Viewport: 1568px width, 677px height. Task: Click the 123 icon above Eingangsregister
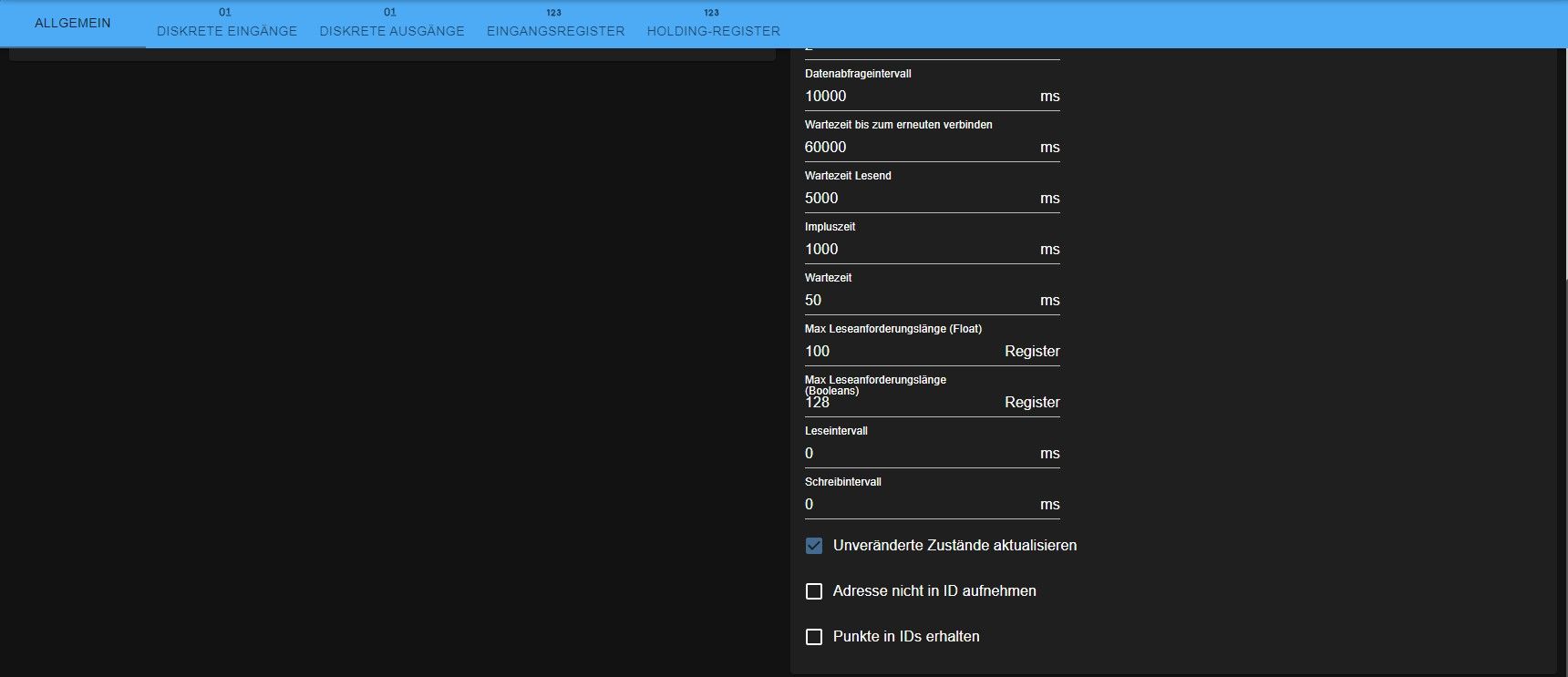(x=554, y=13)
